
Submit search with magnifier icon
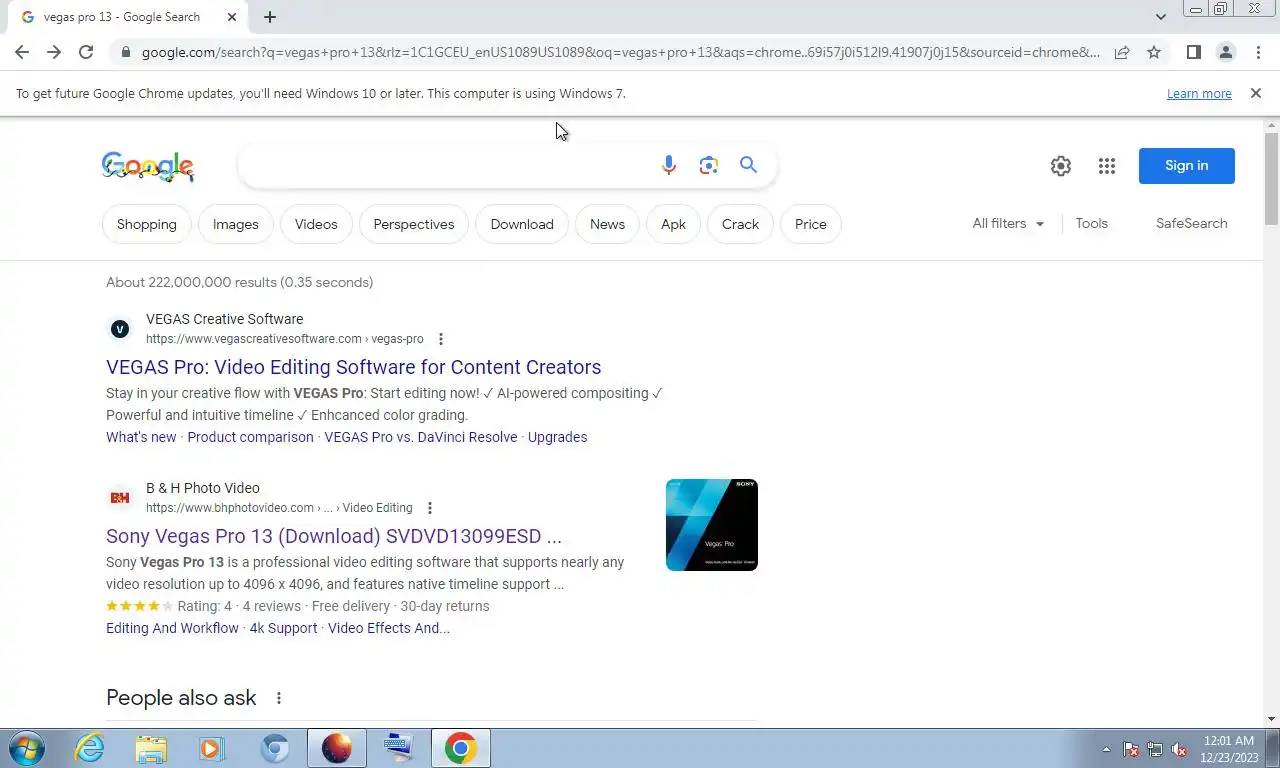[748, 165]
